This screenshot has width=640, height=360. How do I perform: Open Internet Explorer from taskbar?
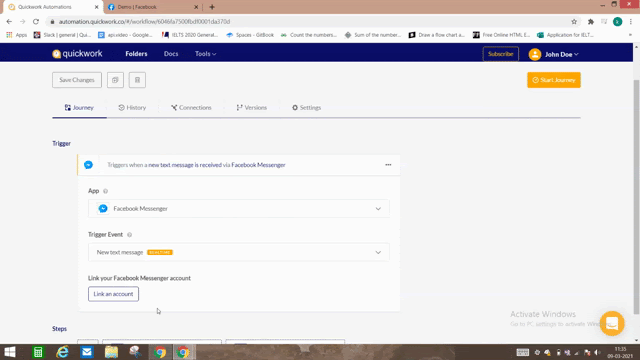[x=62, y=352]
